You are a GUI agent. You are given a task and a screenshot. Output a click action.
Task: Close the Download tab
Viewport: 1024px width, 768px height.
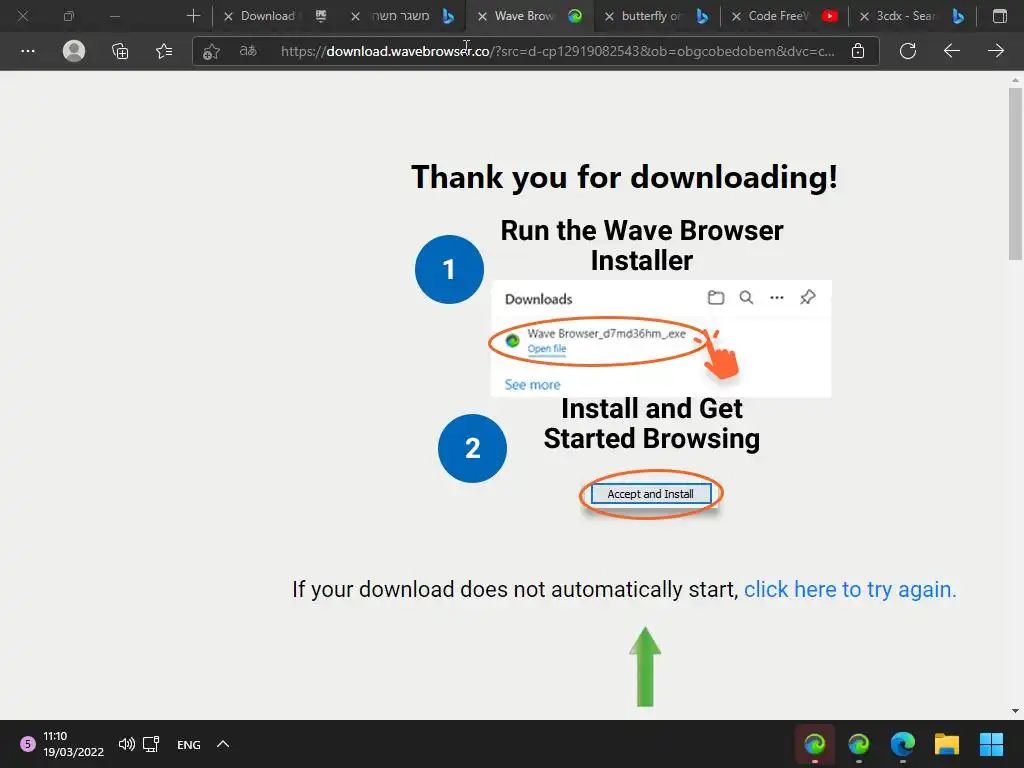click(229, 16)
